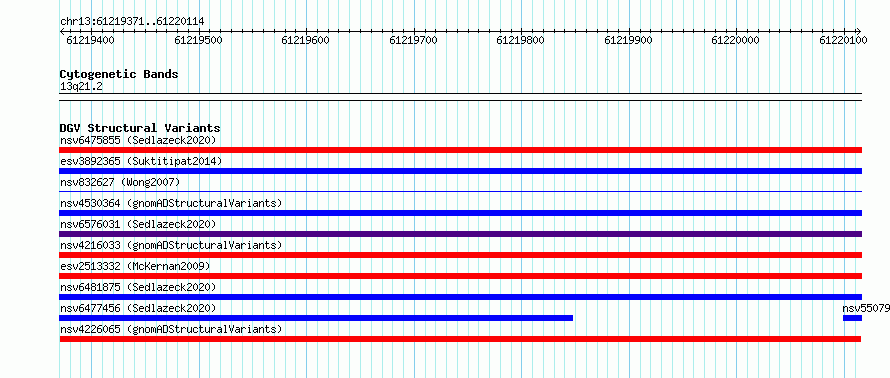Open nsv4226065 (gnomADStructuralVariants) label

pyautogui.click(x=171, y=329)
